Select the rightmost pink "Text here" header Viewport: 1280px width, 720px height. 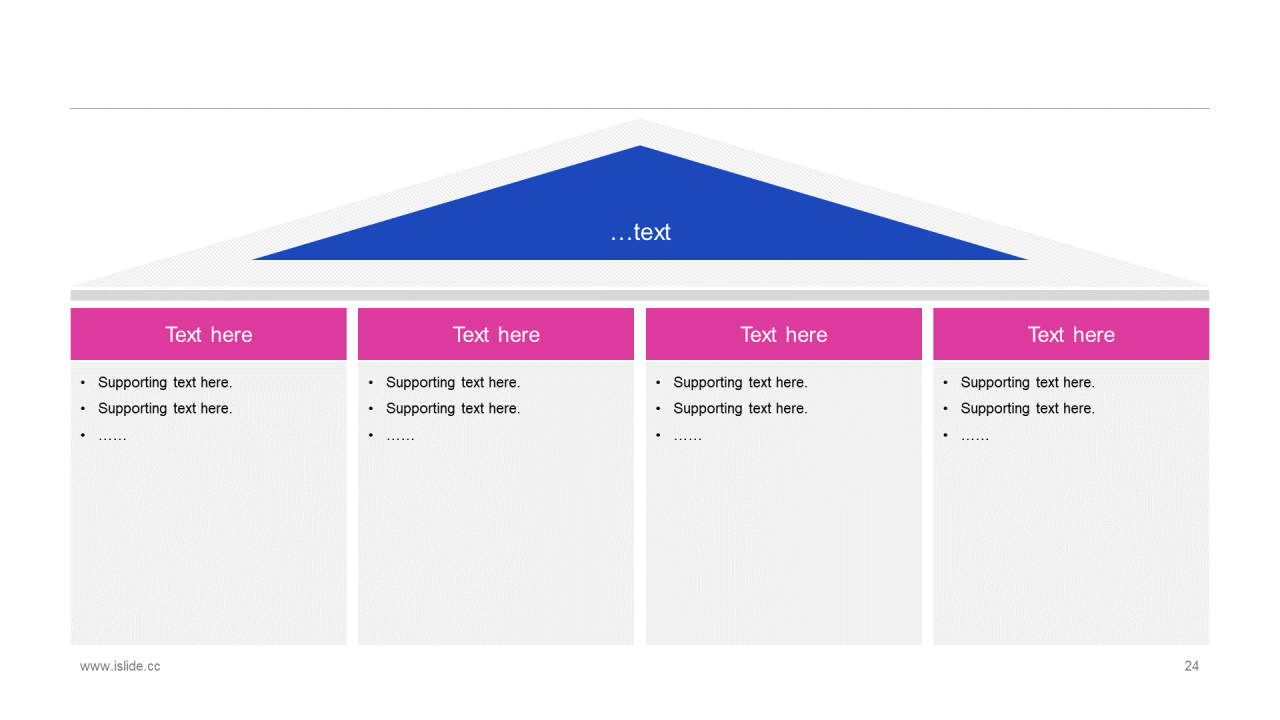coord(1071,334)
